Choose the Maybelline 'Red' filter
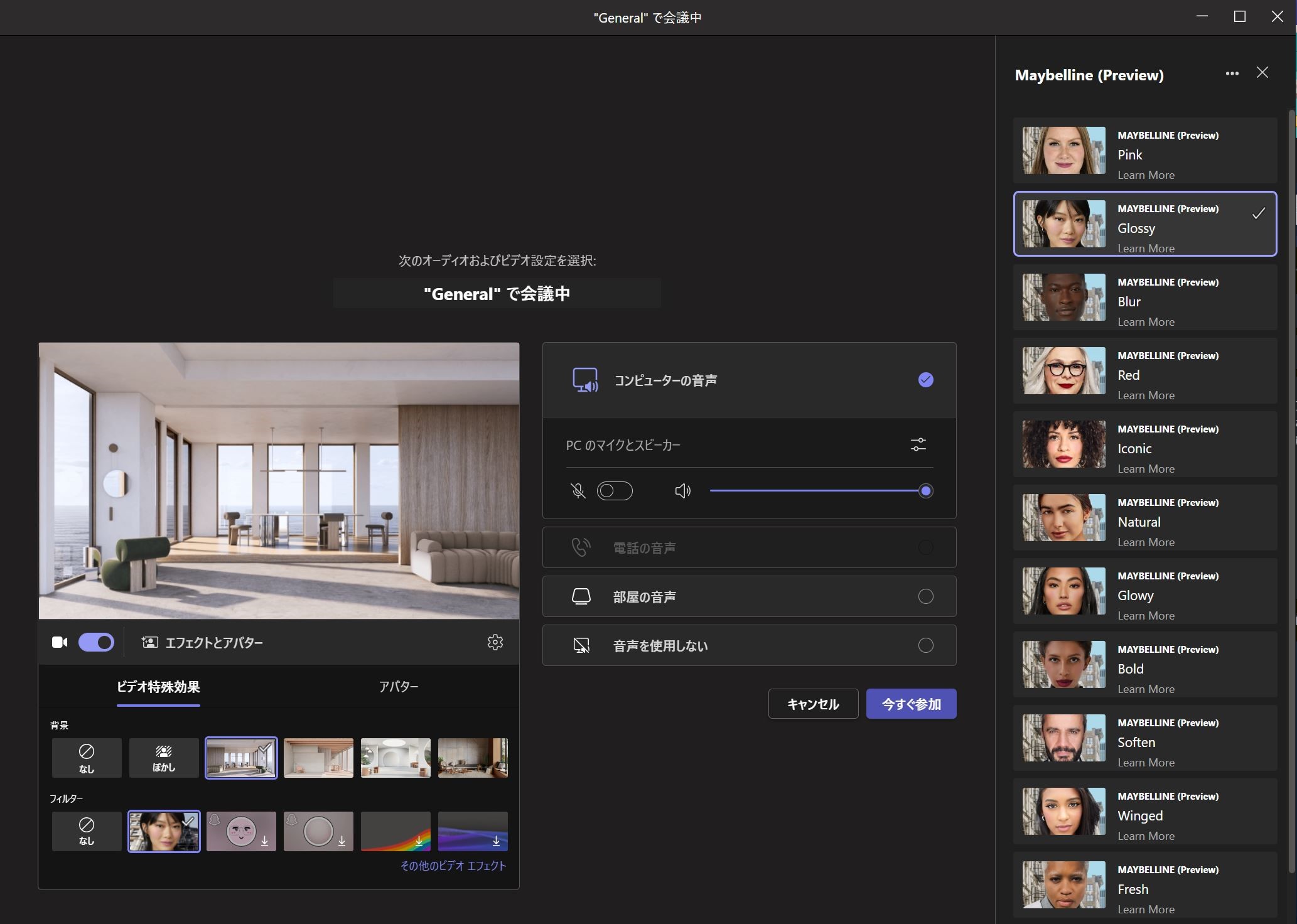 [x=1144, y=372]
